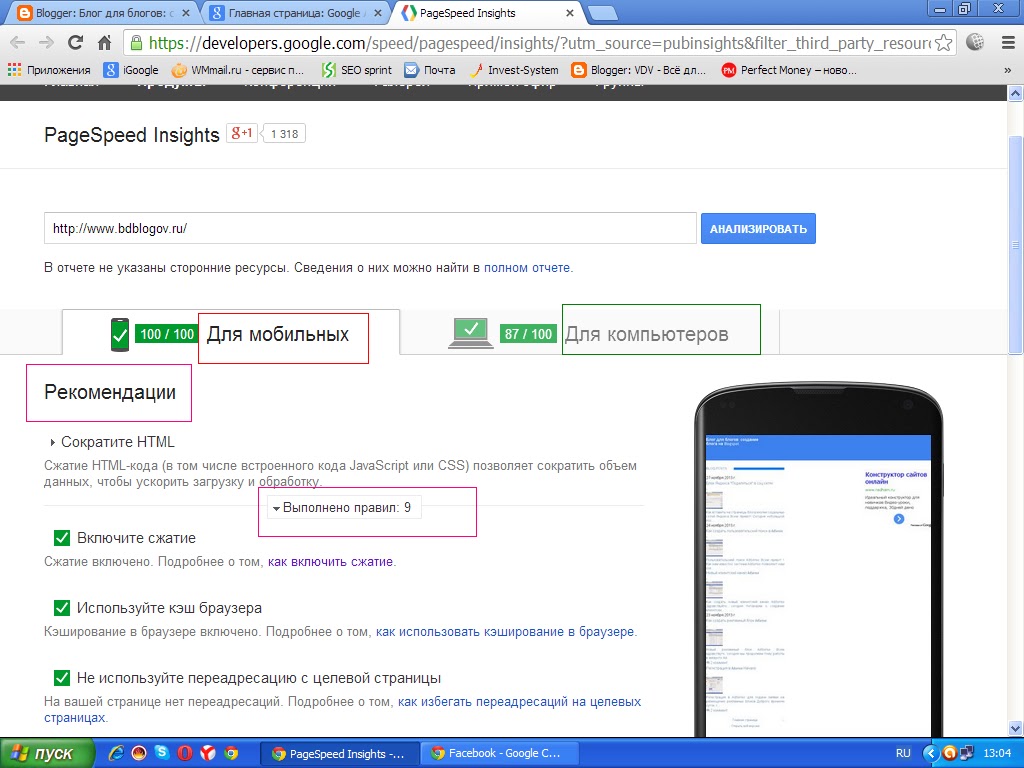This screenshot has width=1024, height=768.
Task: Click the browser back arrow
Action: (x=18, y=43)
